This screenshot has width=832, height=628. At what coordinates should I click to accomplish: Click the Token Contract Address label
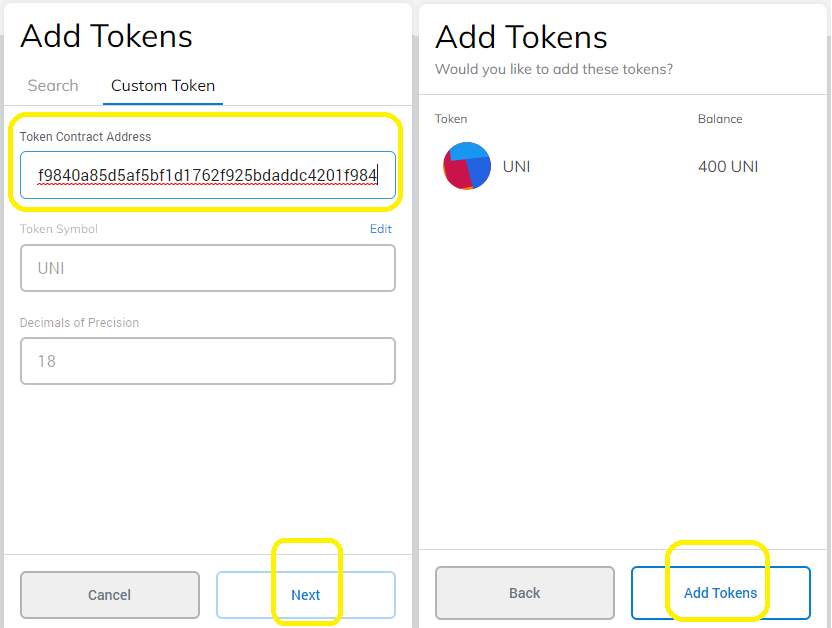coord(85,137)
